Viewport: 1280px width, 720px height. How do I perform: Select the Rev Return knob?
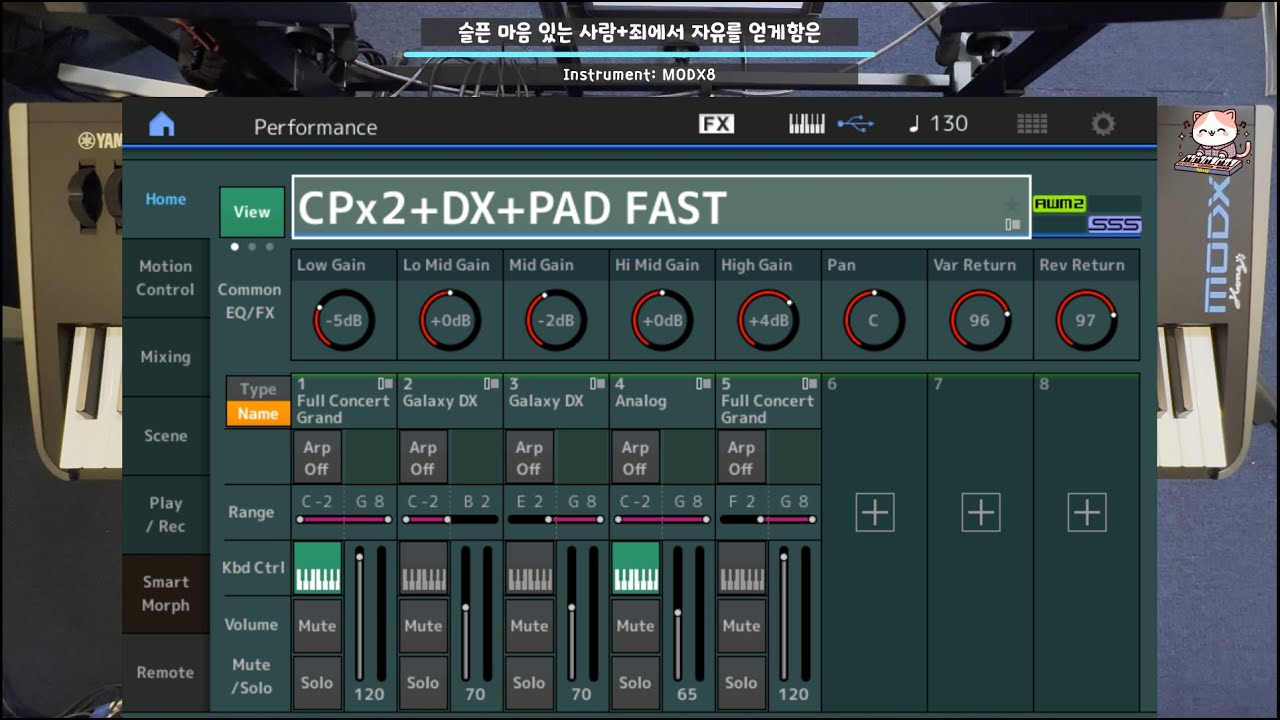(1086, 320)
